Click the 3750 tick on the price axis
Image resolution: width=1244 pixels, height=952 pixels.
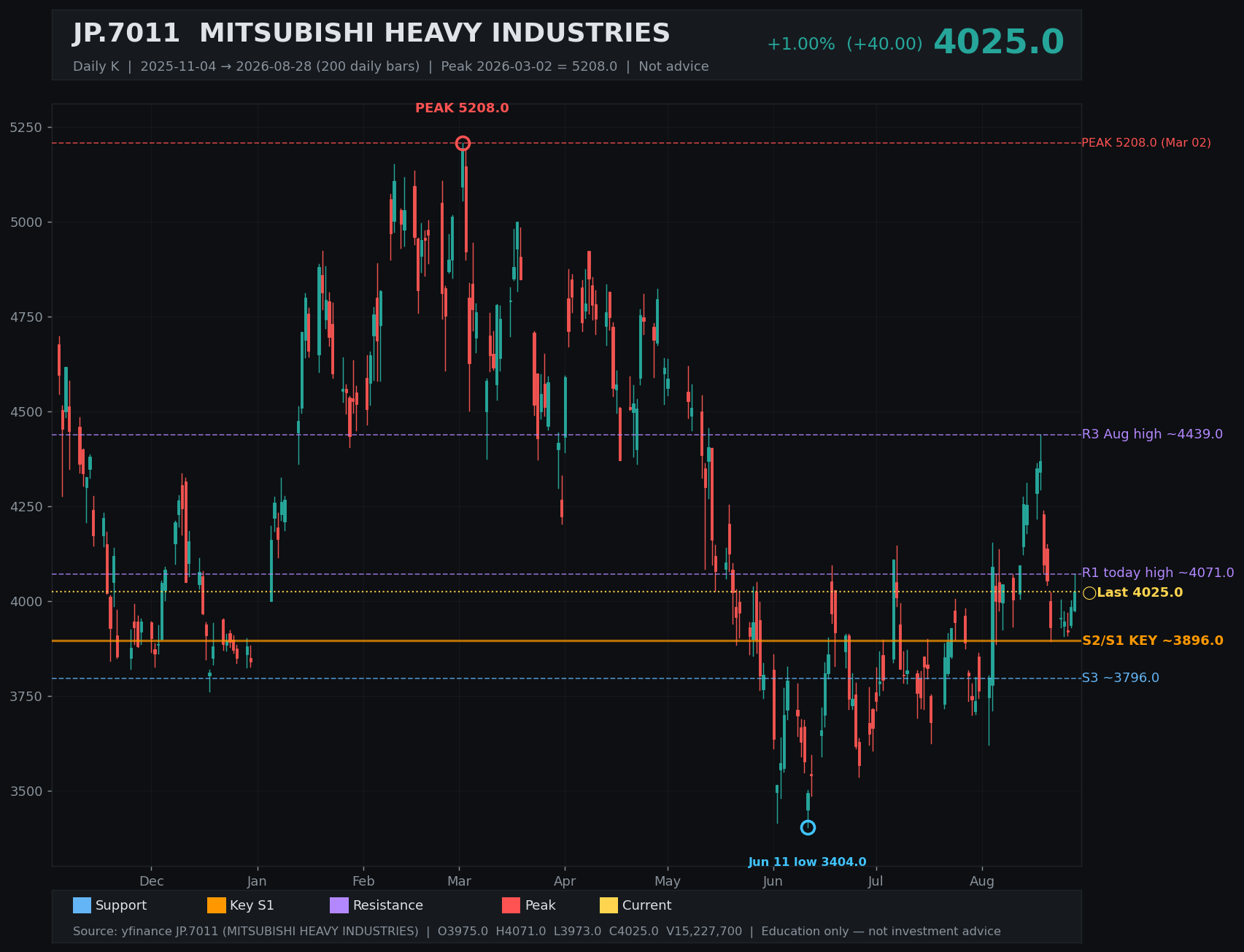pos(26,697)
